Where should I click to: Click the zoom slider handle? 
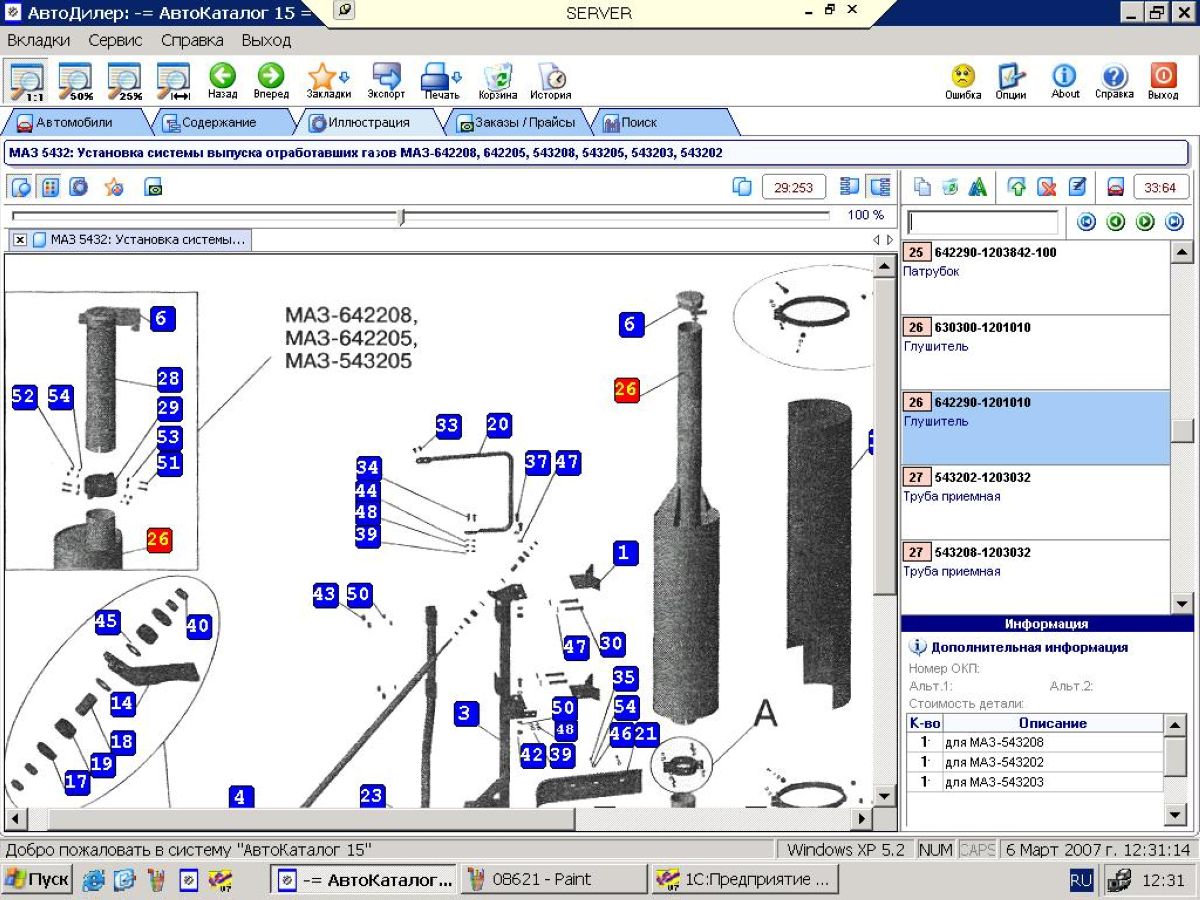(x=402, y=217)
